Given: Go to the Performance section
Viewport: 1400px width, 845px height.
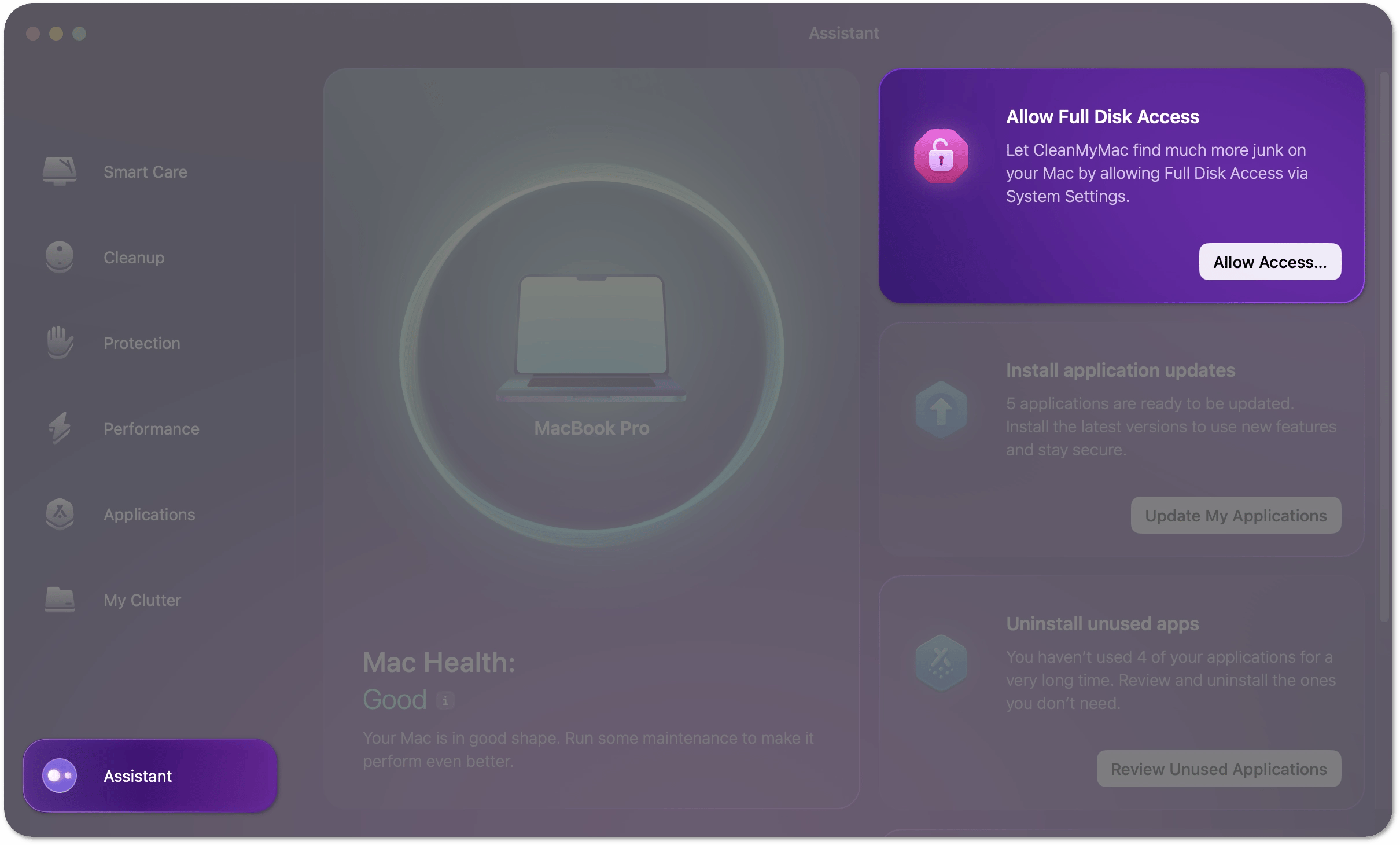Looking at the screenshot, I should click(151, 429).
